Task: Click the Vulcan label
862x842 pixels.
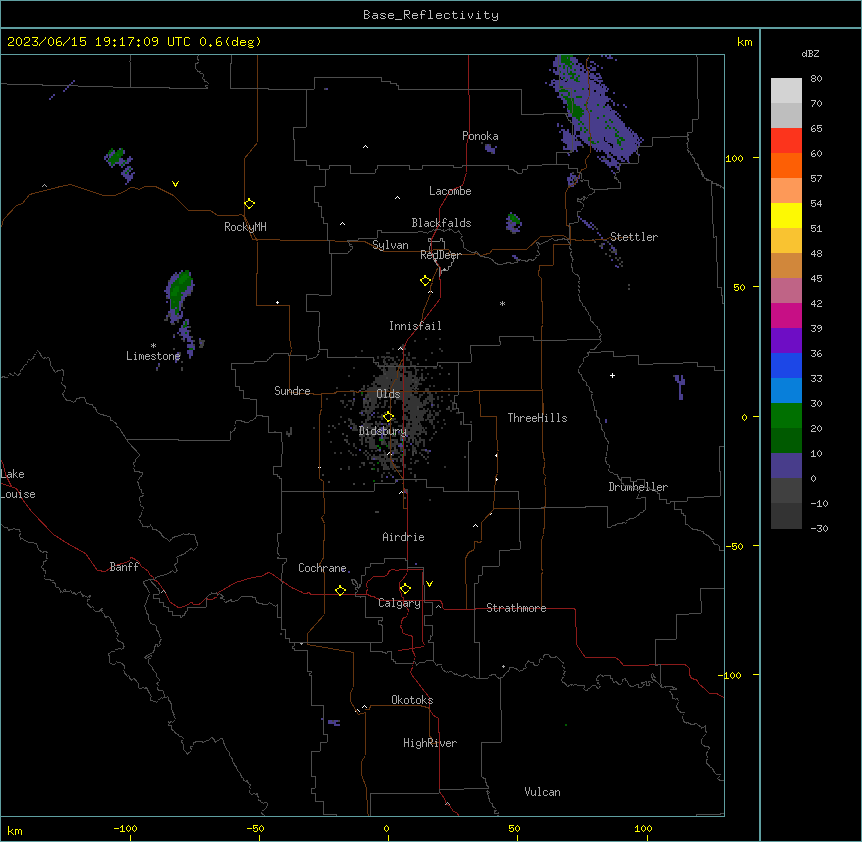Action: pos(542,792)
